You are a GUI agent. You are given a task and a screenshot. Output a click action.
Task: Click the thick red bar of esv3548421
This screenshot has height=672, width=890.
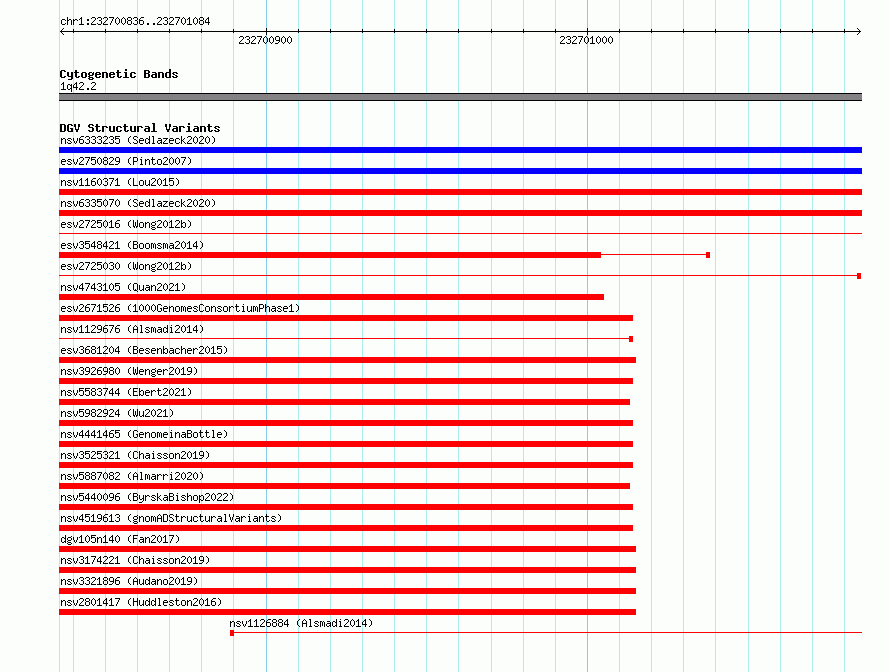point(330,255)
